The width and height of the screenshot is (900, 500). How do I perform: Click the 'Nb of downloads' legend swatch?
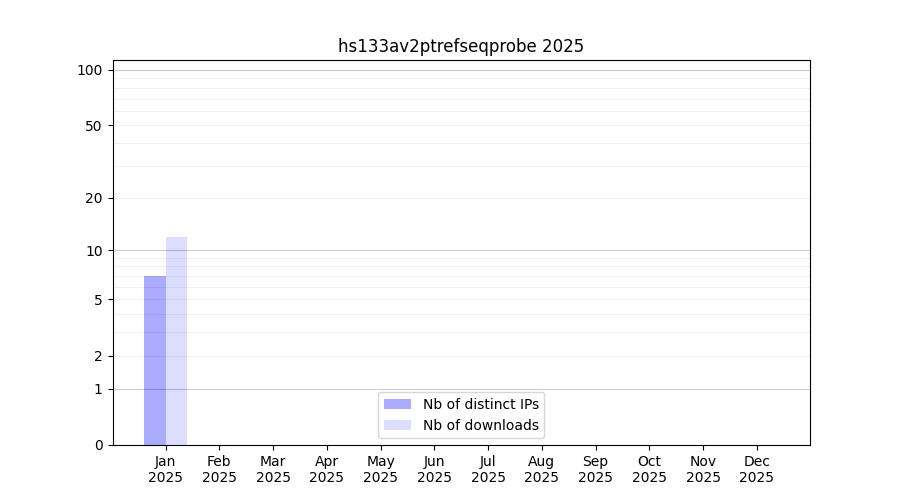coord(397,425)
